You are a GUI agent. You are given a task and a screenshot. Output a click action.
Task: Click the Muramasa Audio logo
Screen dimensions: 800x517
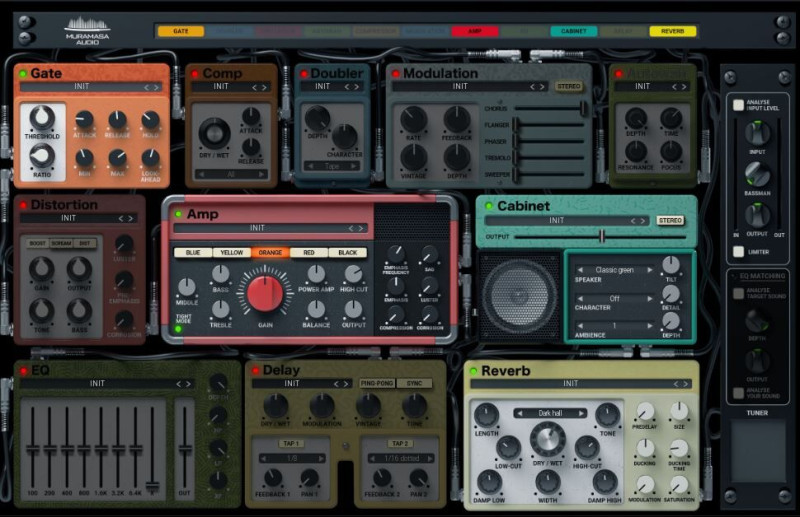[87, 31]
